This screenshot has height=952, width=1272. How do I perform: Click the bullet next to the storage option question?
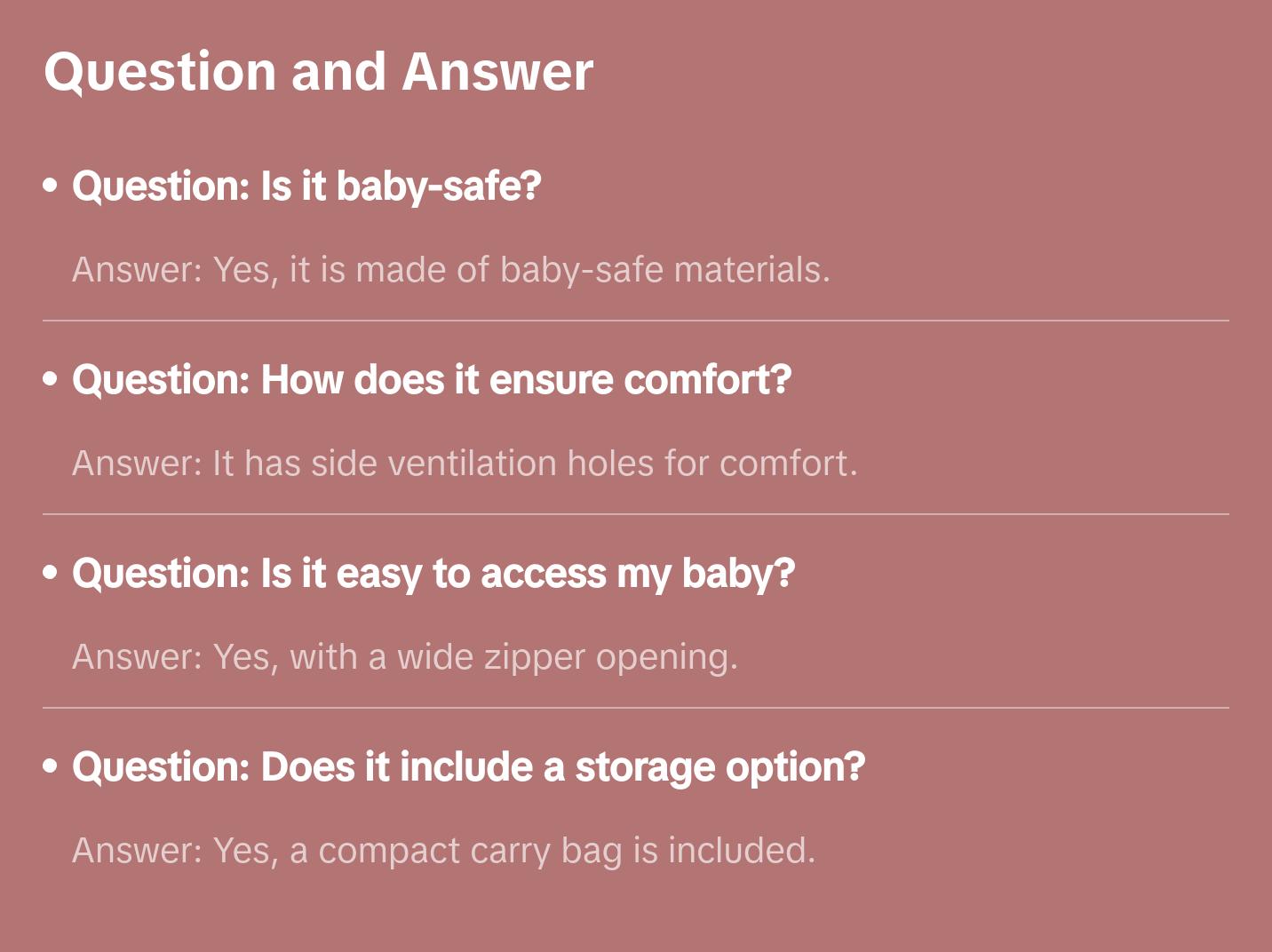[51, 766]
